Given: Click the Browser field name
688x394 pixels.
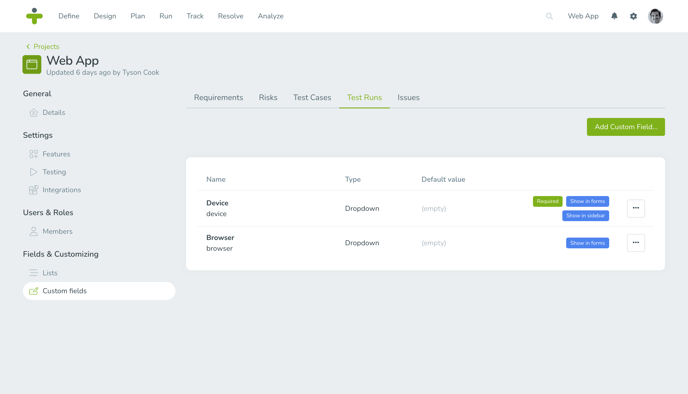Looking at the screenshot, I should (220, 238).
